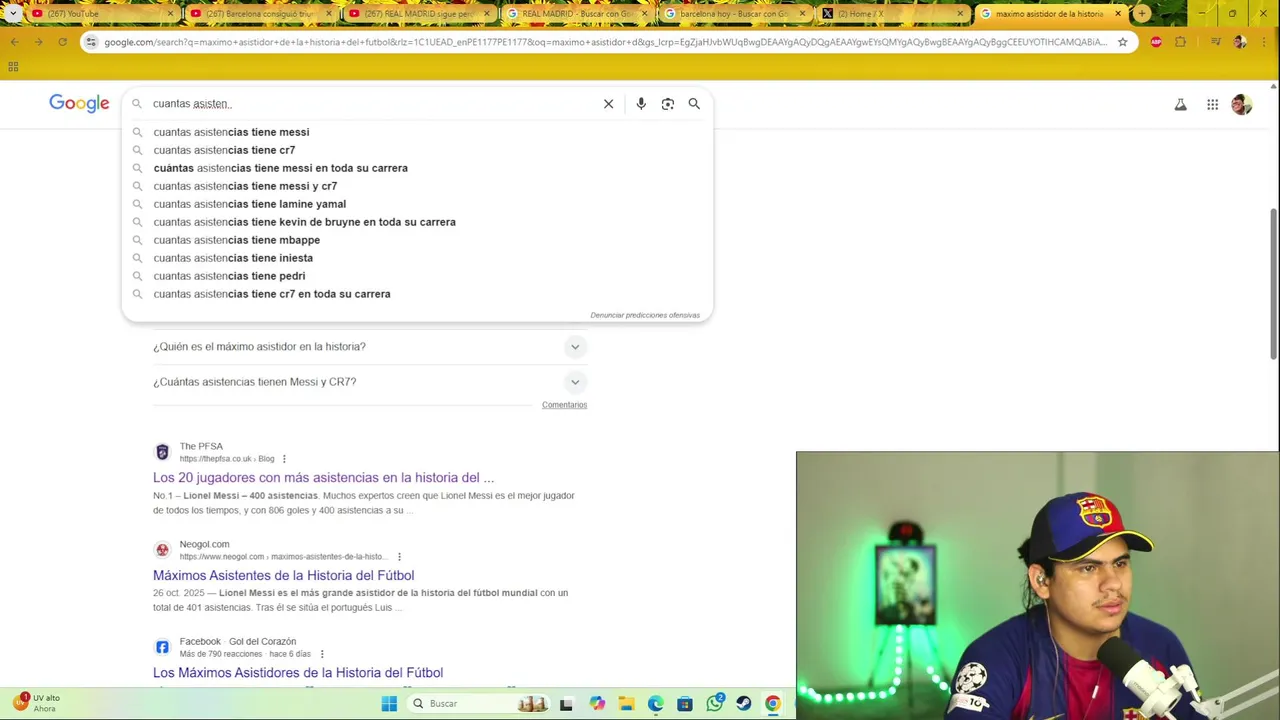Click 'Denunciar predicciones ofensivas' link
Screen dimensions: 1280x720
pos(645,315)
